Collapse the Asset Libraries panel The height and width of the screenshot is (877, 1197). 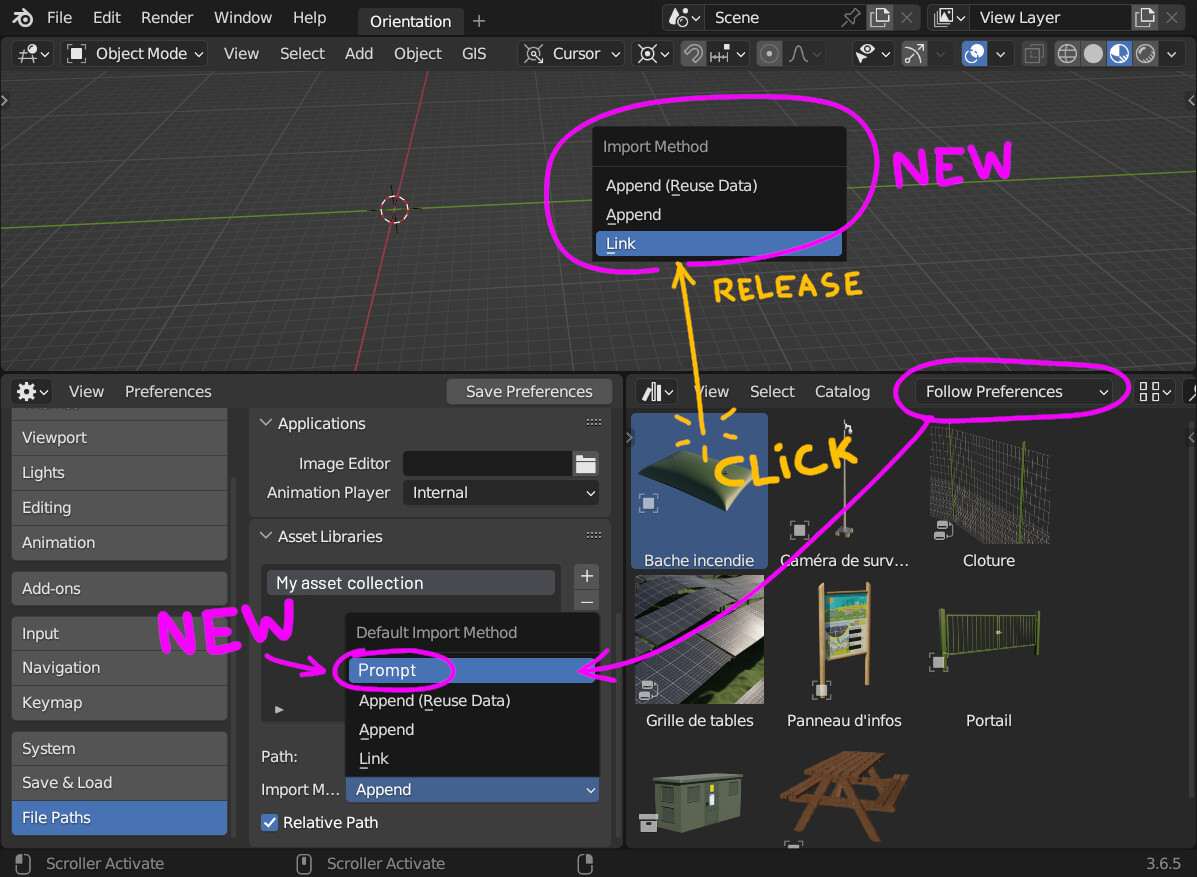pyautogui.click(x=266, y=536)
